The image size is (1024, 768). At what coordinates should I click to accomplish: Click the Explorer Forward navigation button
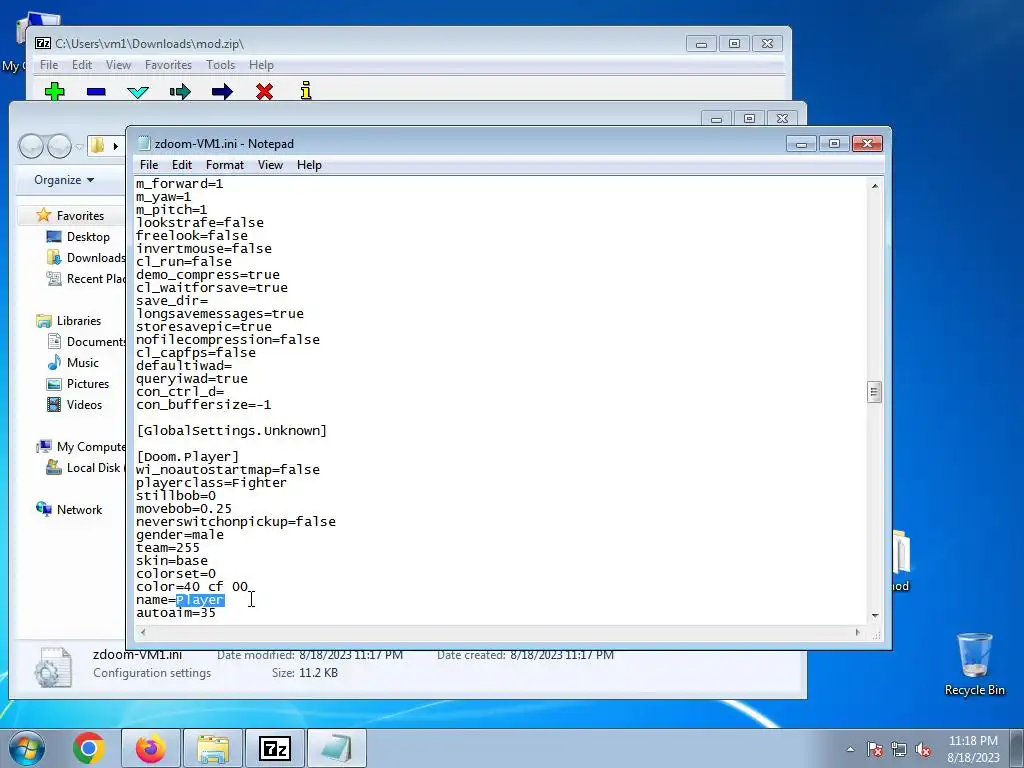click(59, 146)
